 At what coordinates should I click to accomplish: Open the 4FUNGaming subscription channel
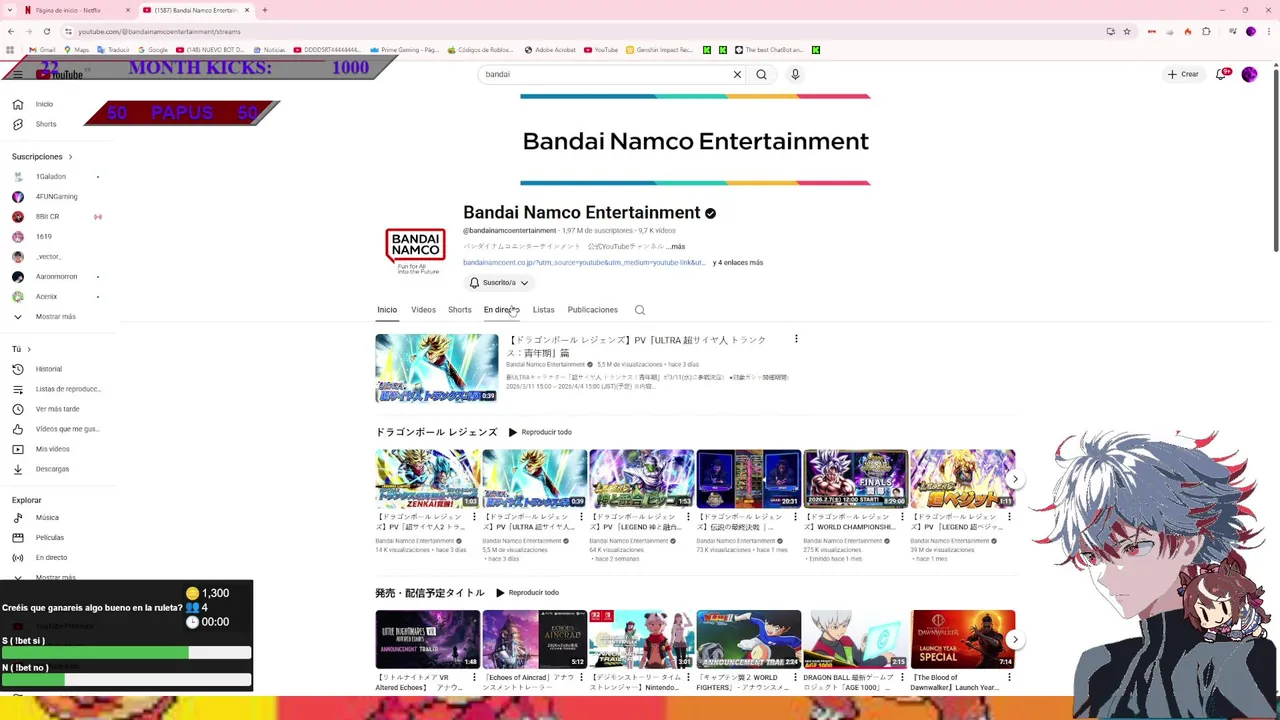pyautogui.click(x=56, y=197)
